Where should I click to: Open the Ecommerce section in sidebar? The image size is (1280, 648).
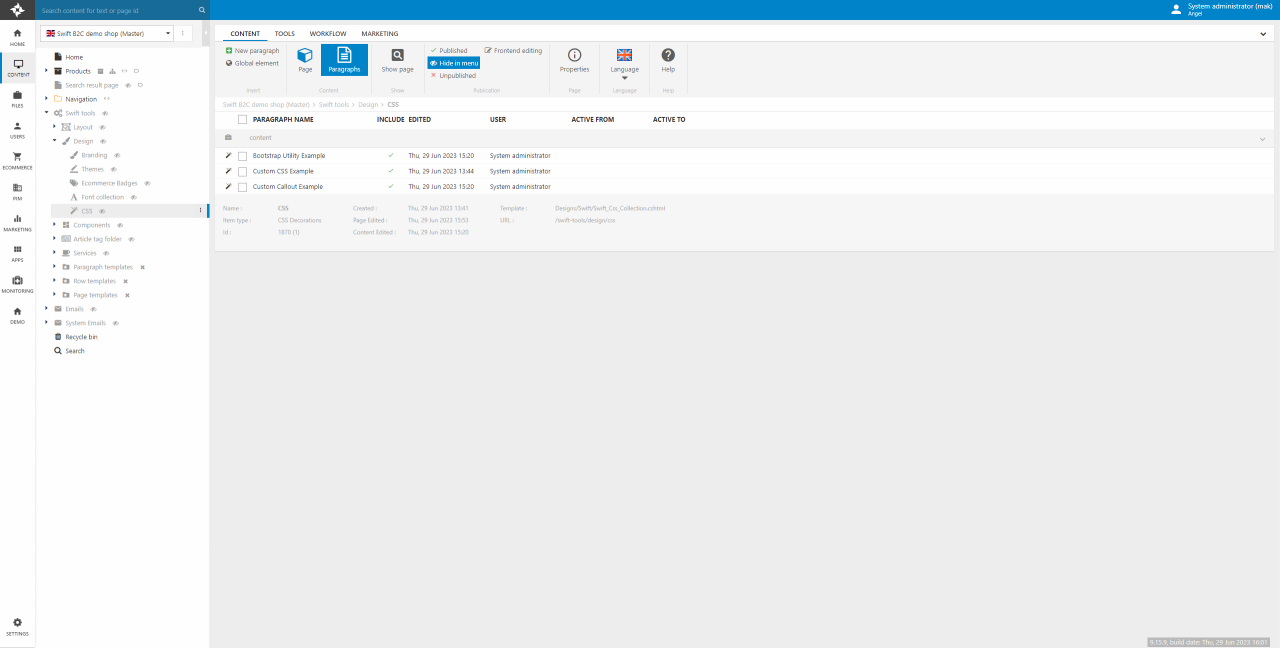17,160
